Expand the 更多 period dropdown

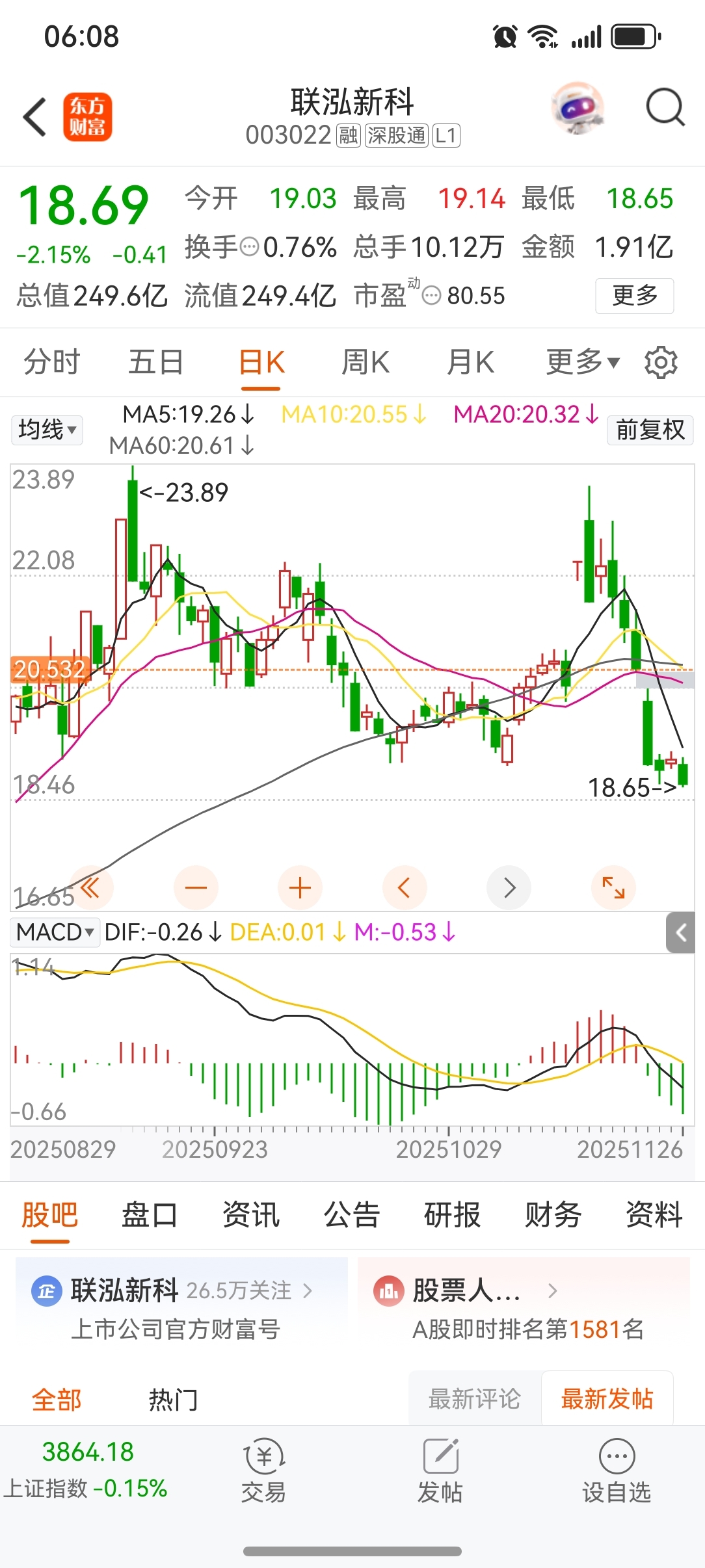click(583, 362)
